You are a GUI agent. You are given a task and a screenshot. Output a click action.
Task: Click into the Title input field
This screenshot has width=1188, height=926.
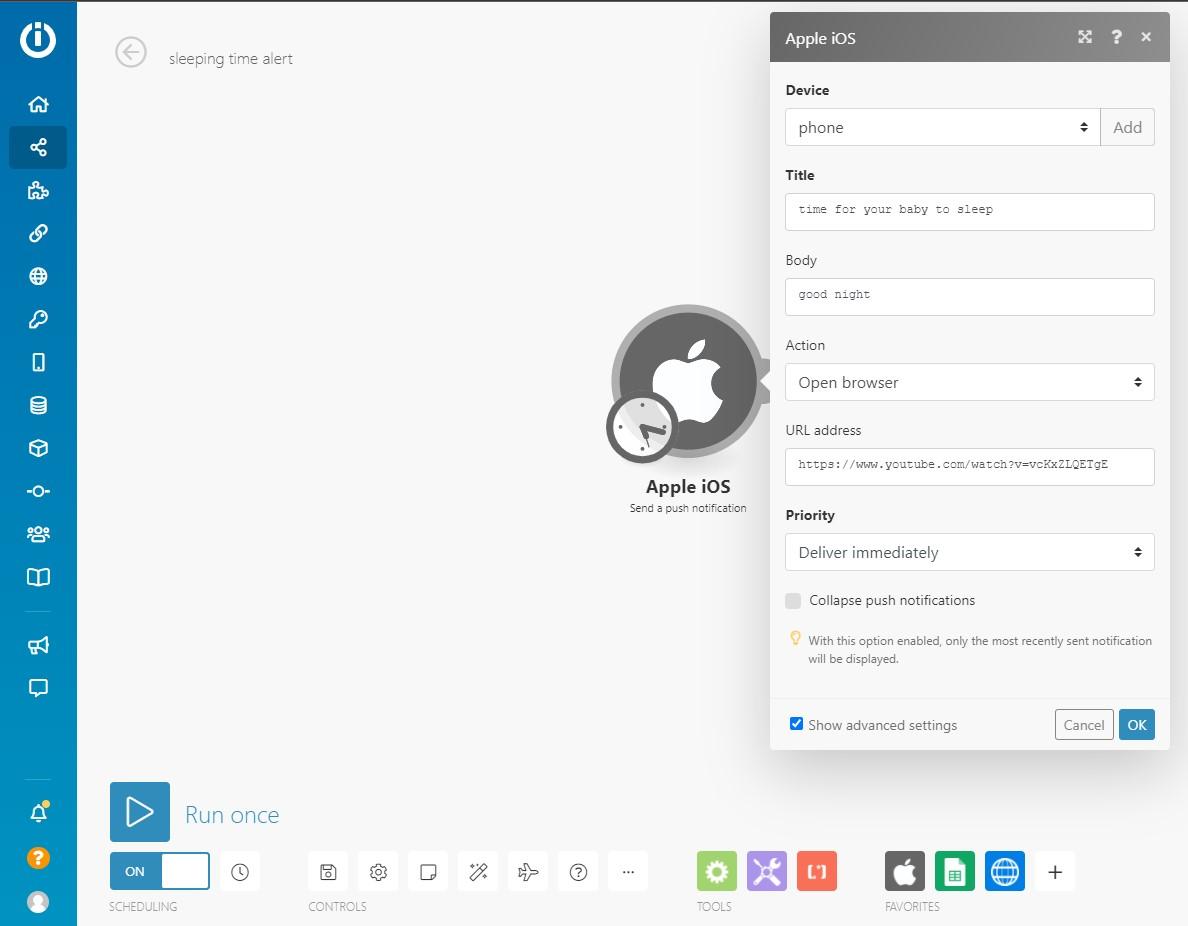[970, 212]
